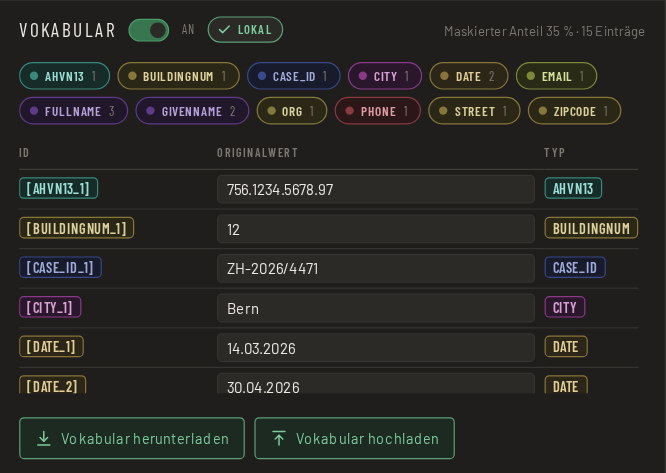This screenshot has height=473, width=666.
Task: Select the PHONE filter chip
Action: tap(378, 111)
